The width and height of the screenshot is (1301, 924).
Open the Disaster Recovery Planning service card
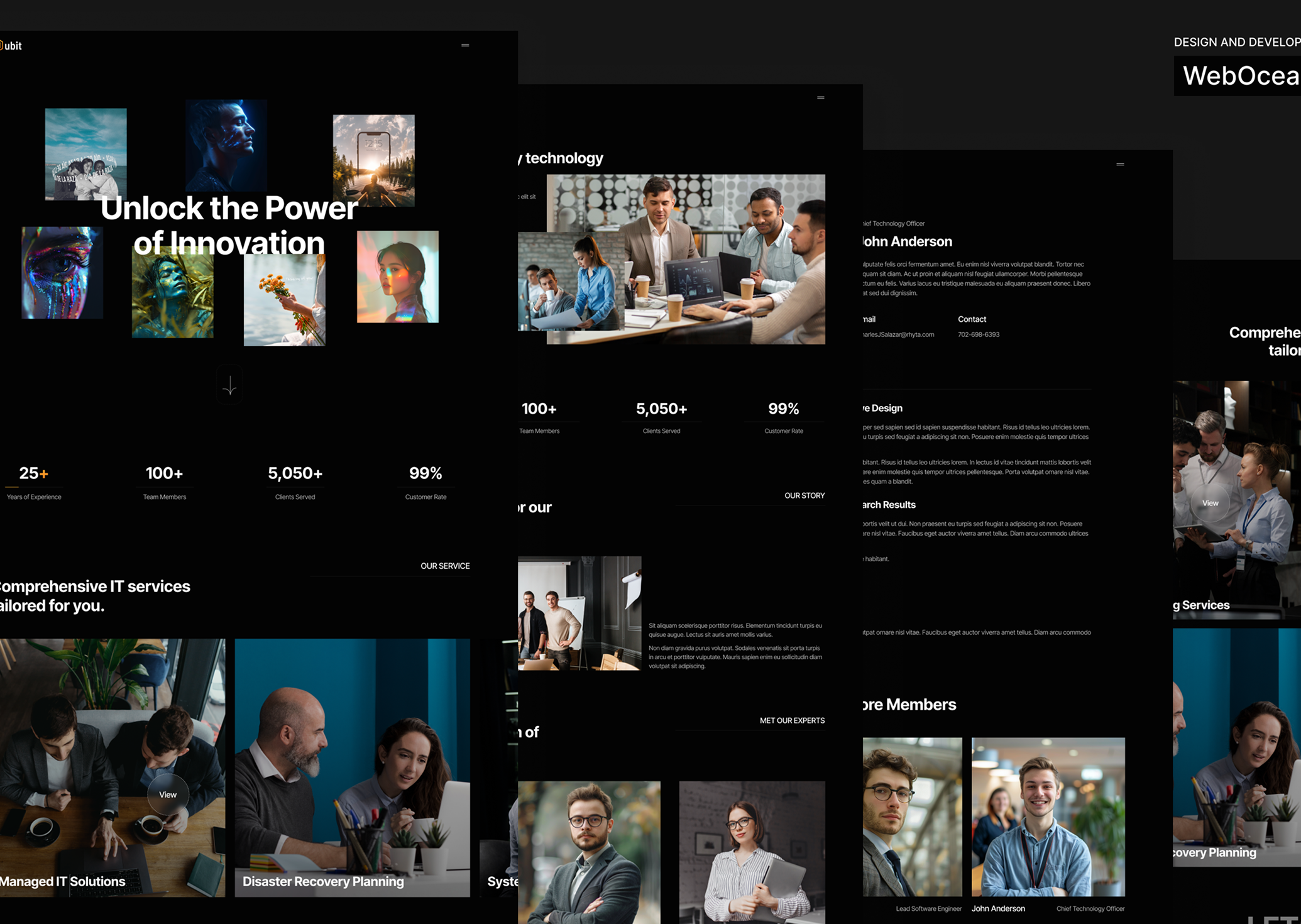point(352,767)
